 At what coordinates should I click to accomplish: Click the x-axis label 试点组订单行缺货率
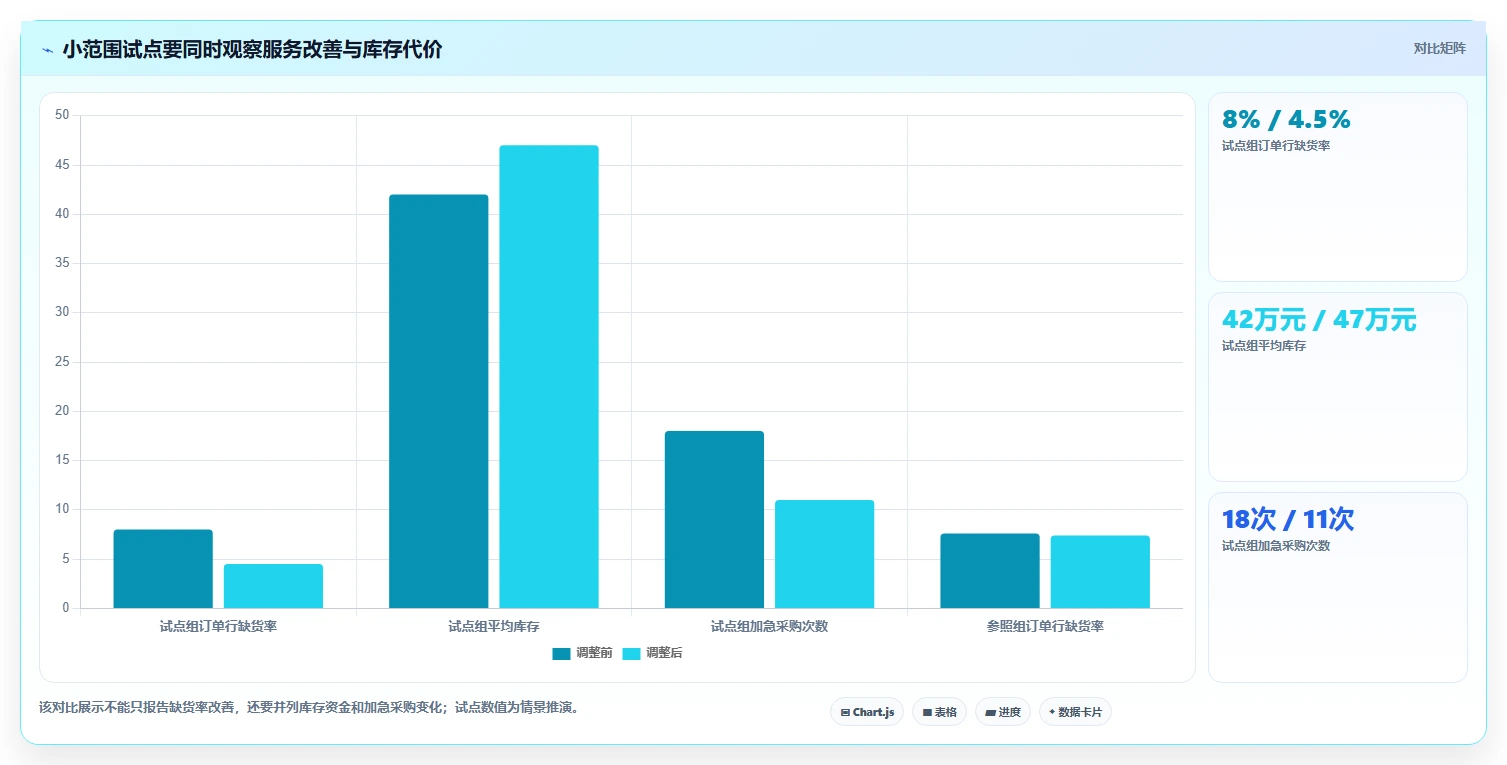[218, 627]
